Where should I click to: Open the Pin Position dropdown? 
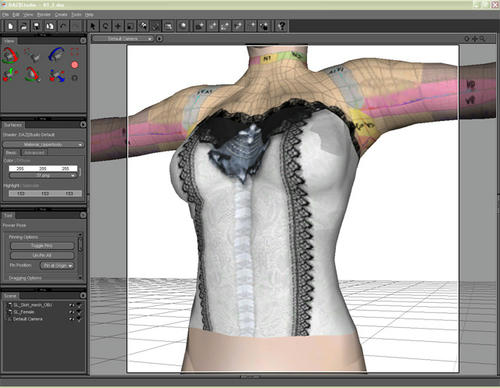point(57,266)
